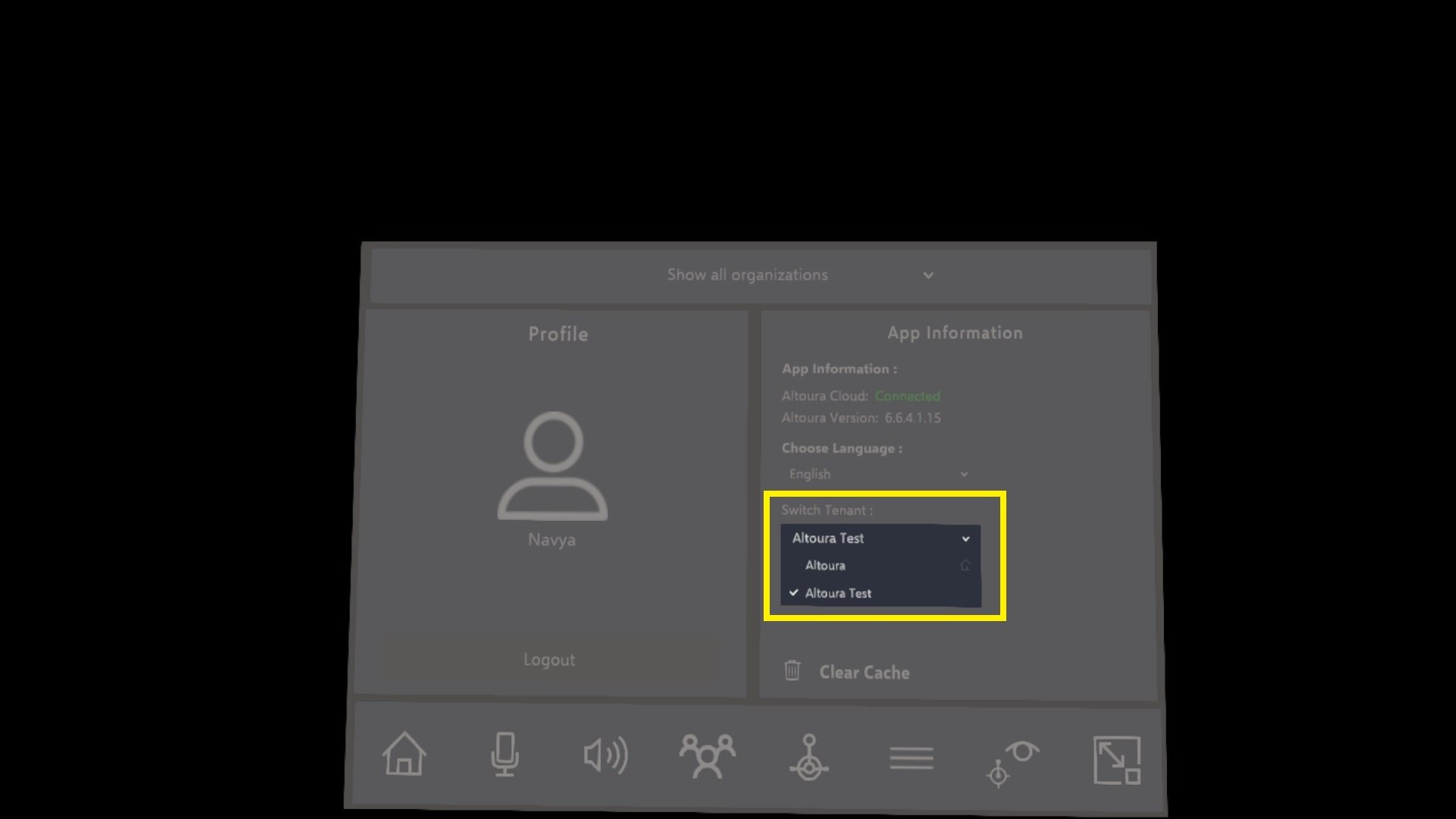This screenshot has width=1456, height=819.
Task: Select the checked Altoura Test option
Action: [x=880, y=593]
